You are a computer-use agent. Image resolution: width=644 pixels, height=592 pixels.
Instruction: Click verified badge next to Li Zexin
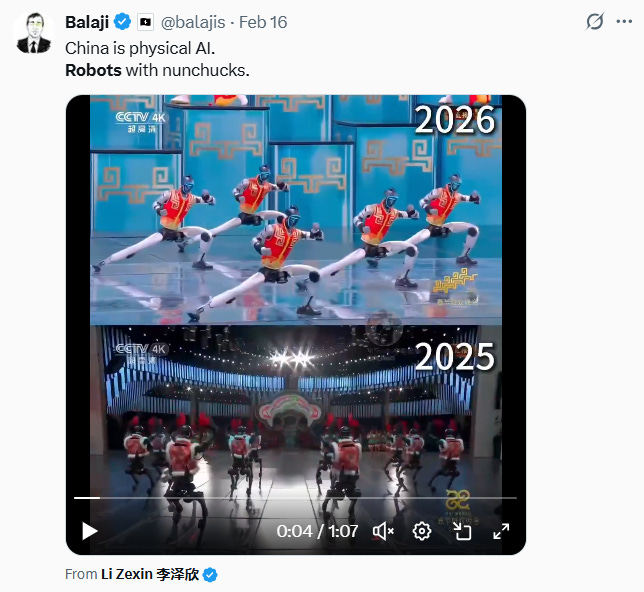[x=210, y=575]
